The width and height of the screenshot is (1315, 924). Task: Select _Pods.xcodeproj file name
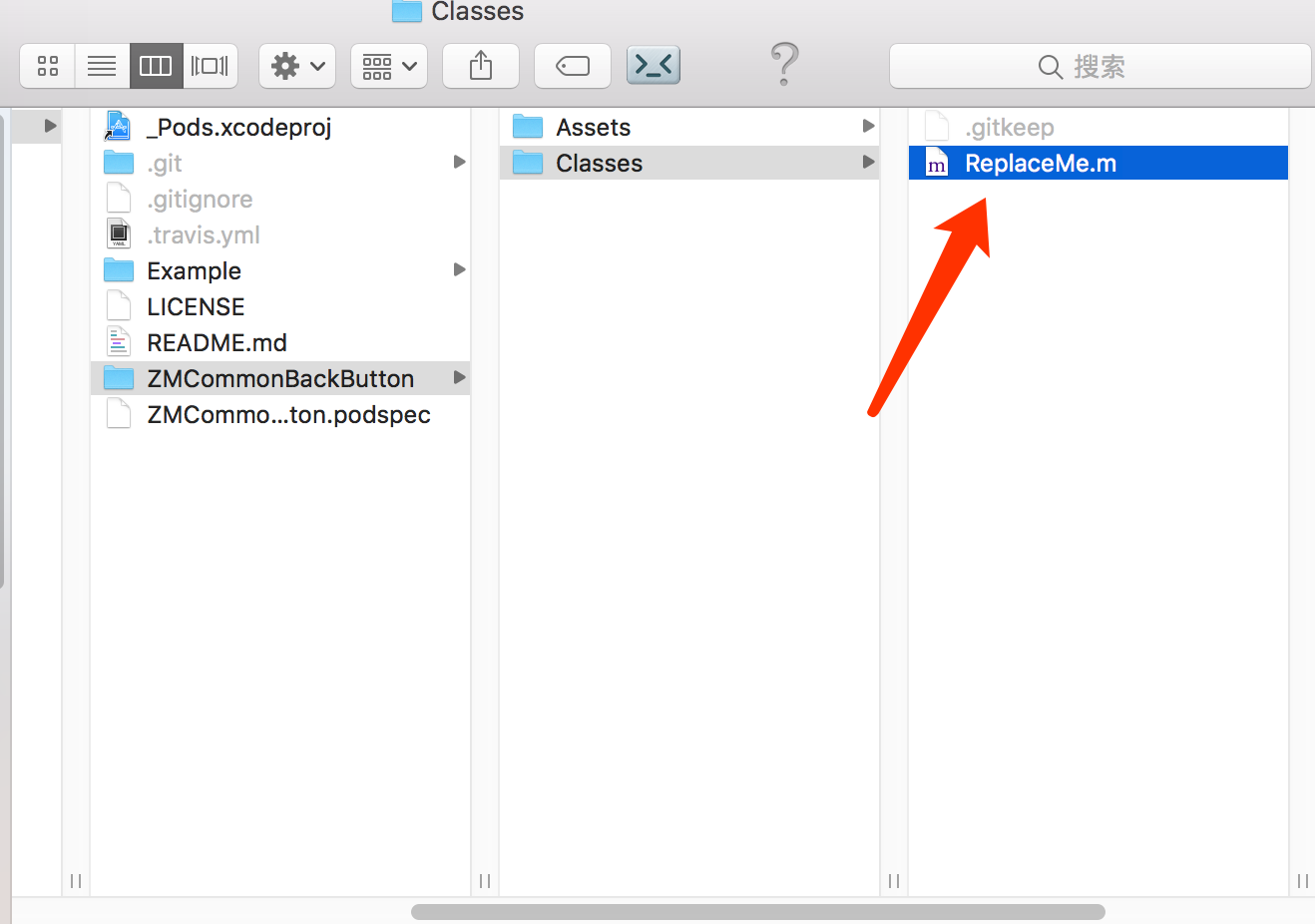[238, 127]
